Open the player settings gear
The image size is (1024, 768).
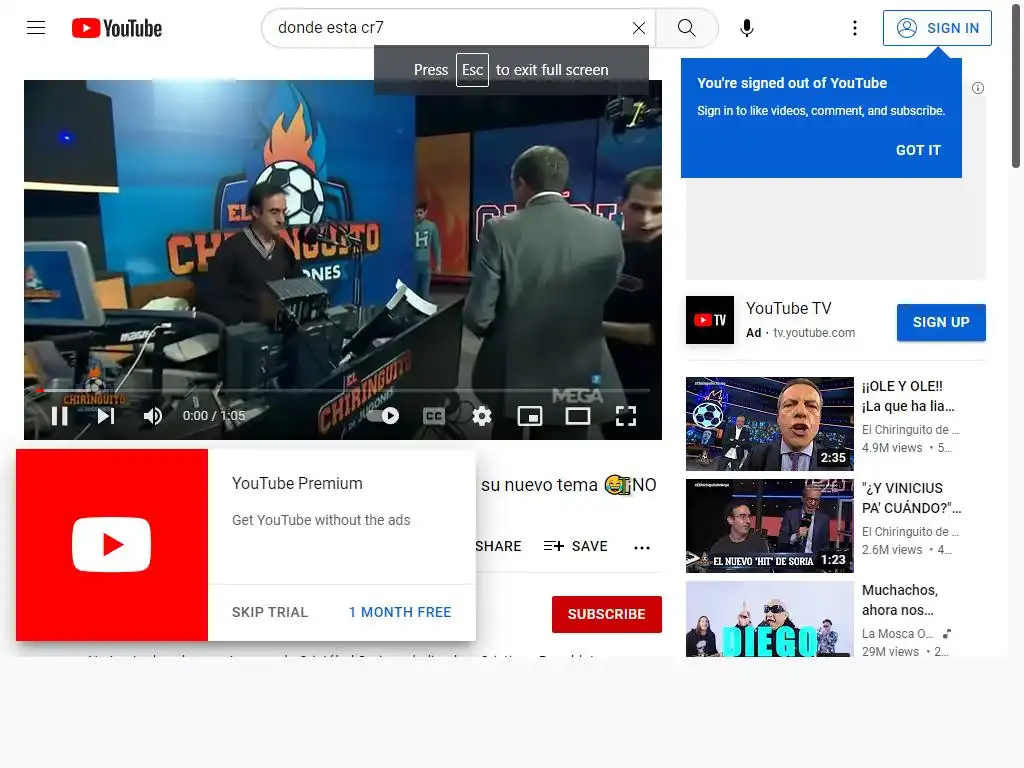(482, 416)
